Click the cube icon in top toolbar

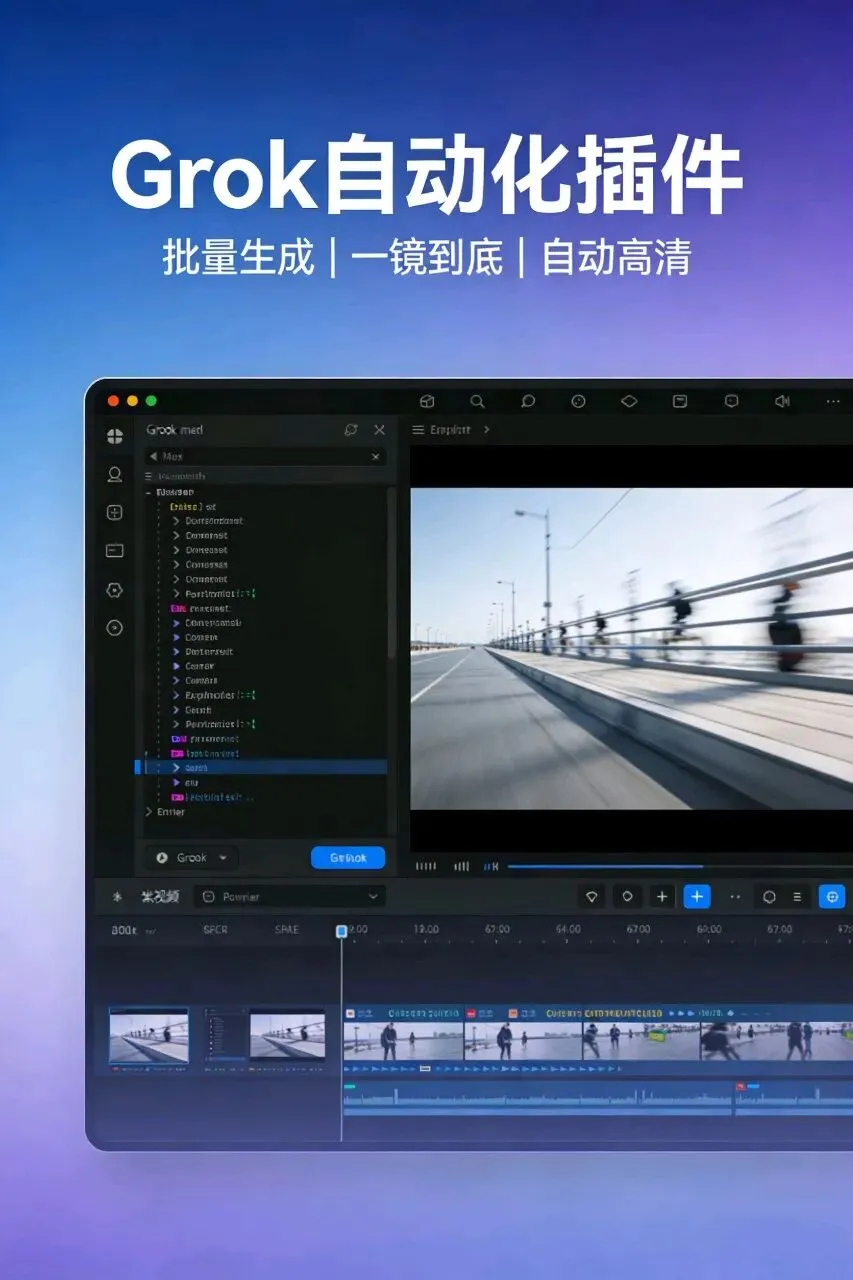(427, 401)
